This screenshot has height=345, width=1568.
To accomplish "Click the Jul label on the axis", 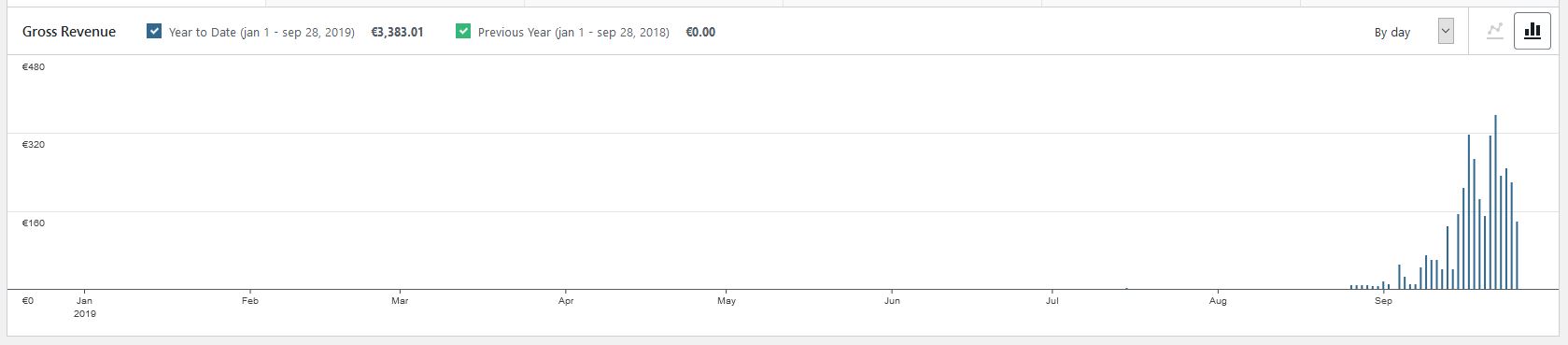I will (1052, 301).
